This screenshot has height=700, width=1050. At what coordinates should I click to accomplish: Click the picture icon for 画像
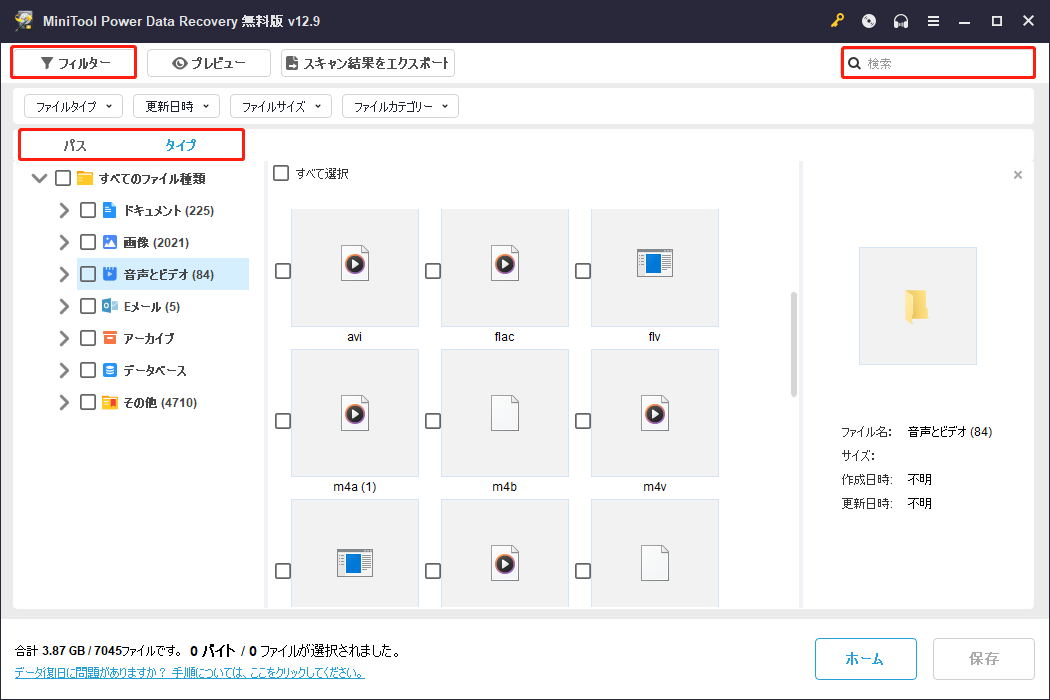click(110, 242)
